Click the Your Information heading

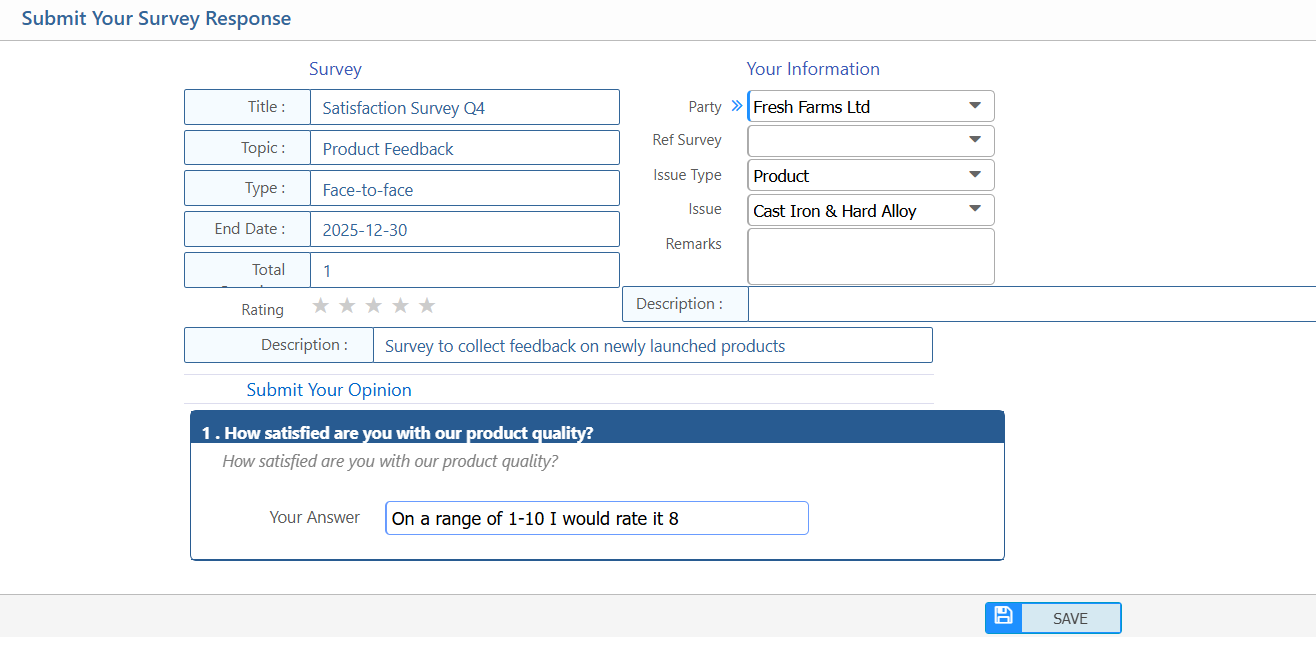813,69
